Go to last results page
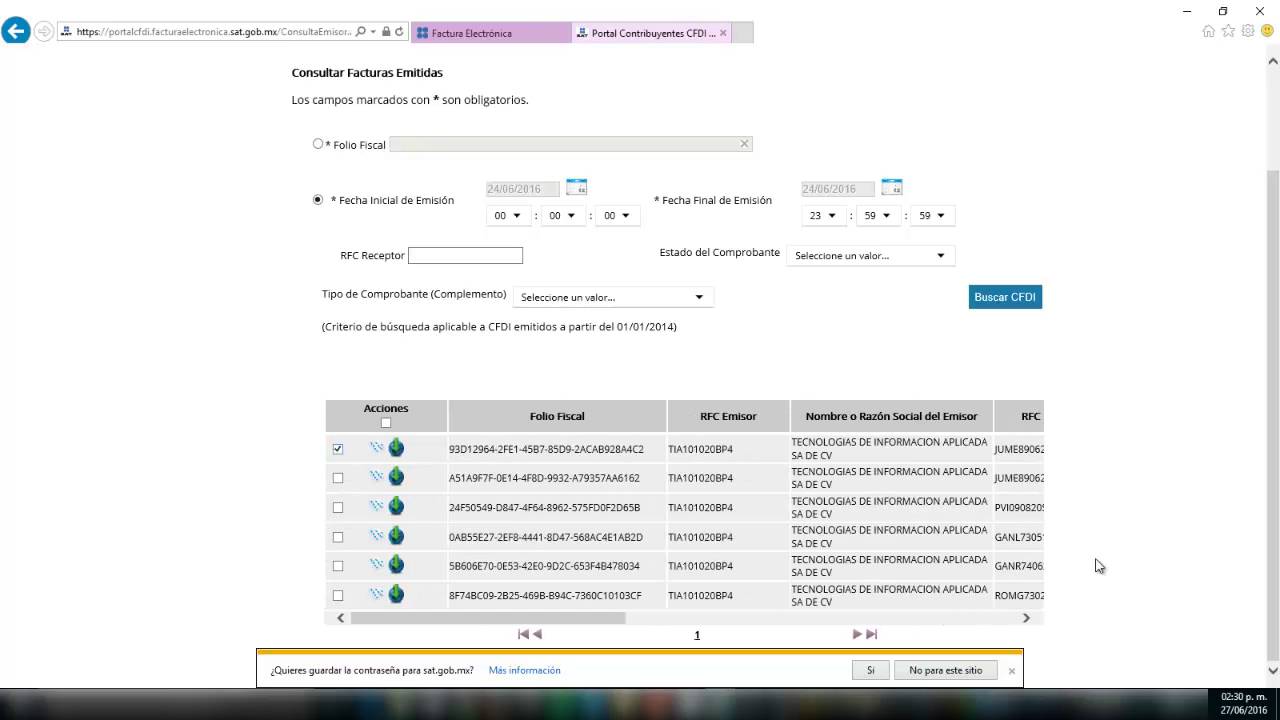This screenshot has height=720, width=1280. click(x=871, y=634)
